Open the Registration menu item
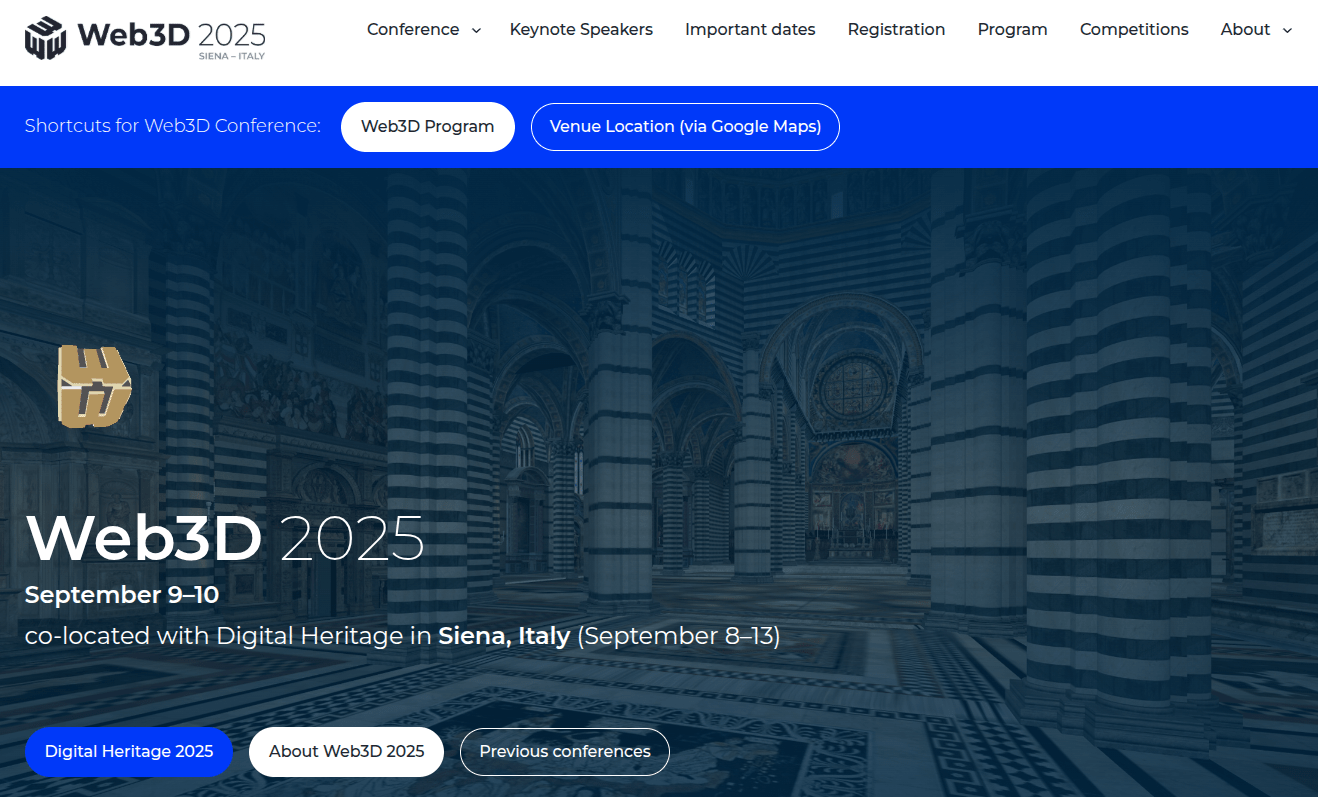 tap(896, 30)
